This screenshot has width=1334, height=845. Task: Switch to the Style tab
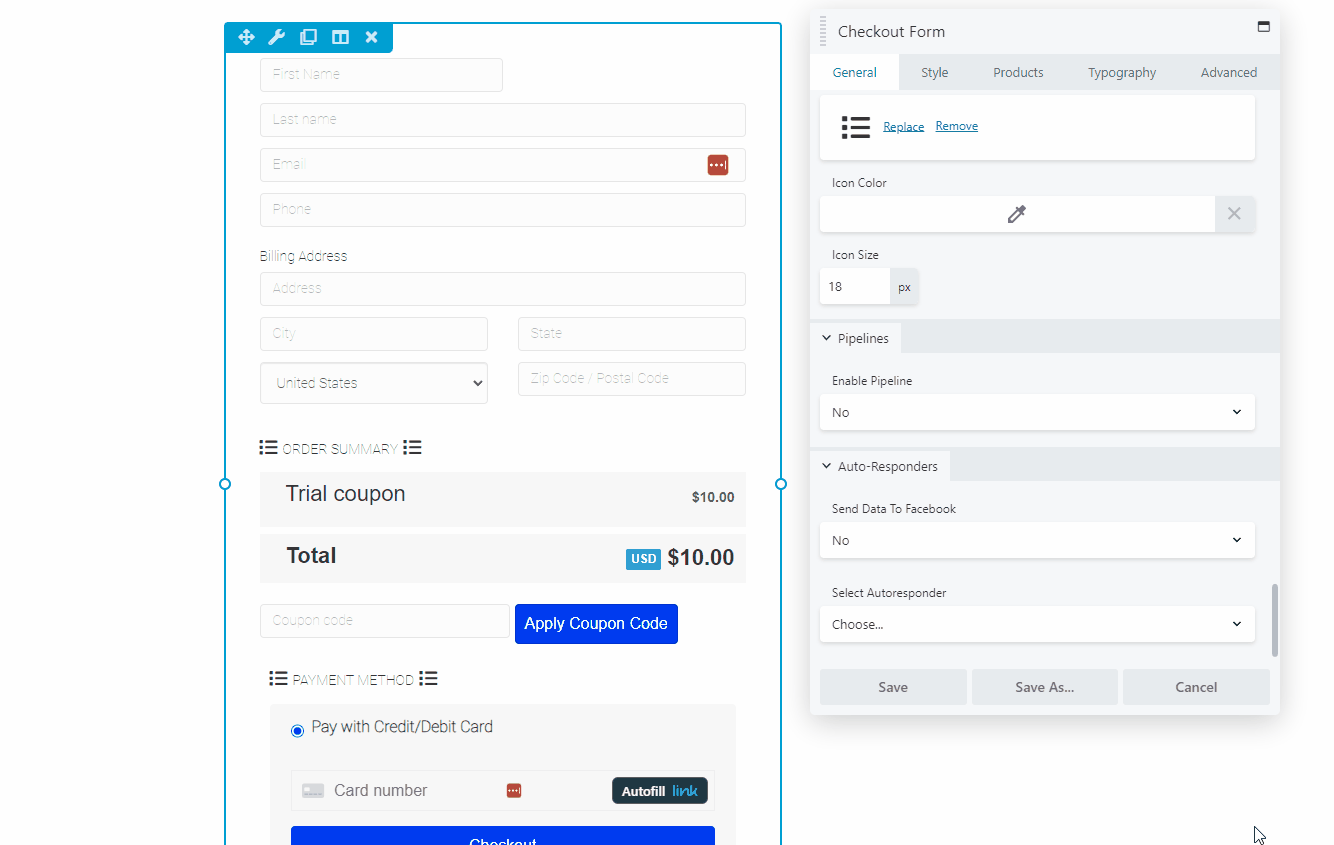(x=934, y=72)
